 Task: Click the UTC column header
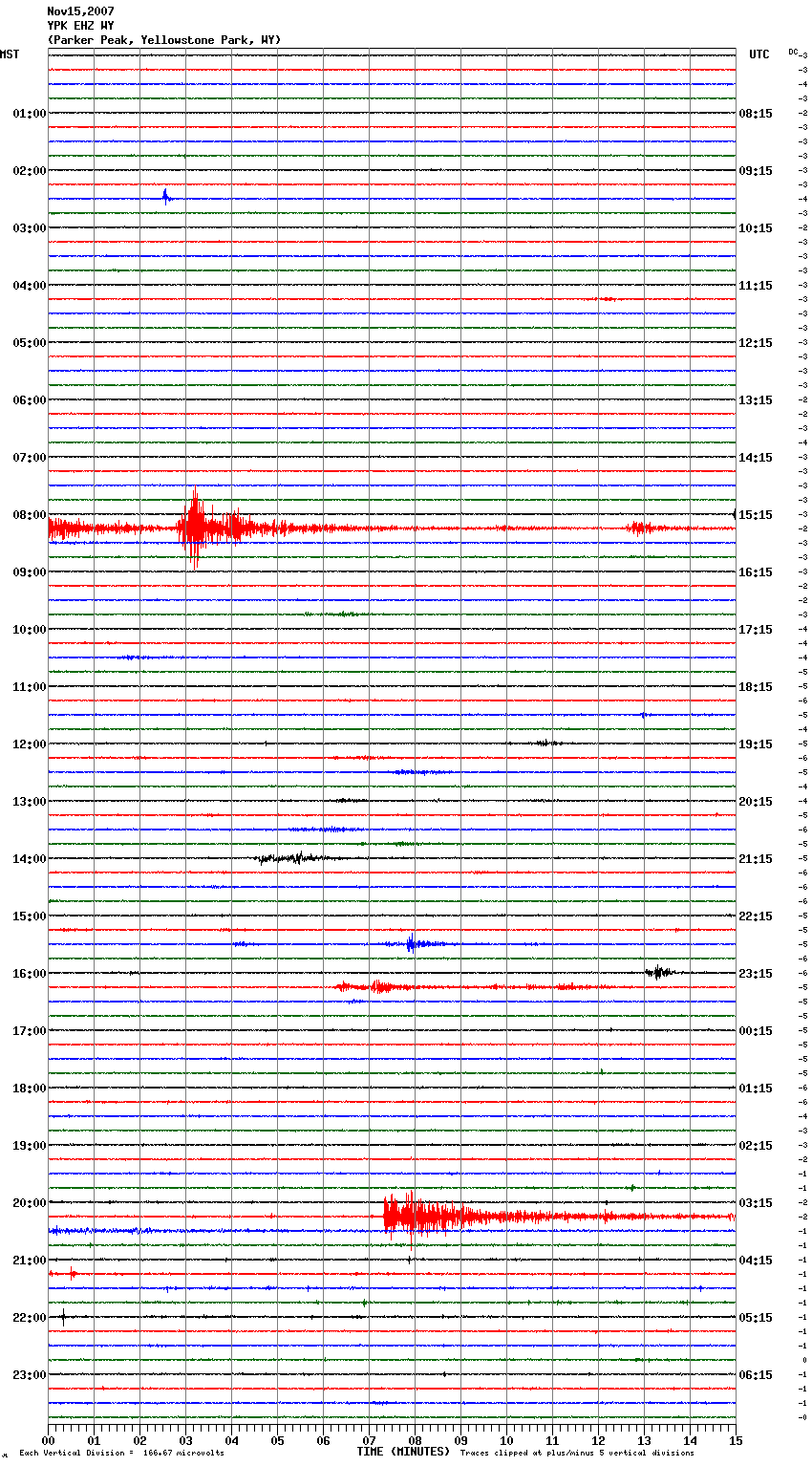[759, 54]
